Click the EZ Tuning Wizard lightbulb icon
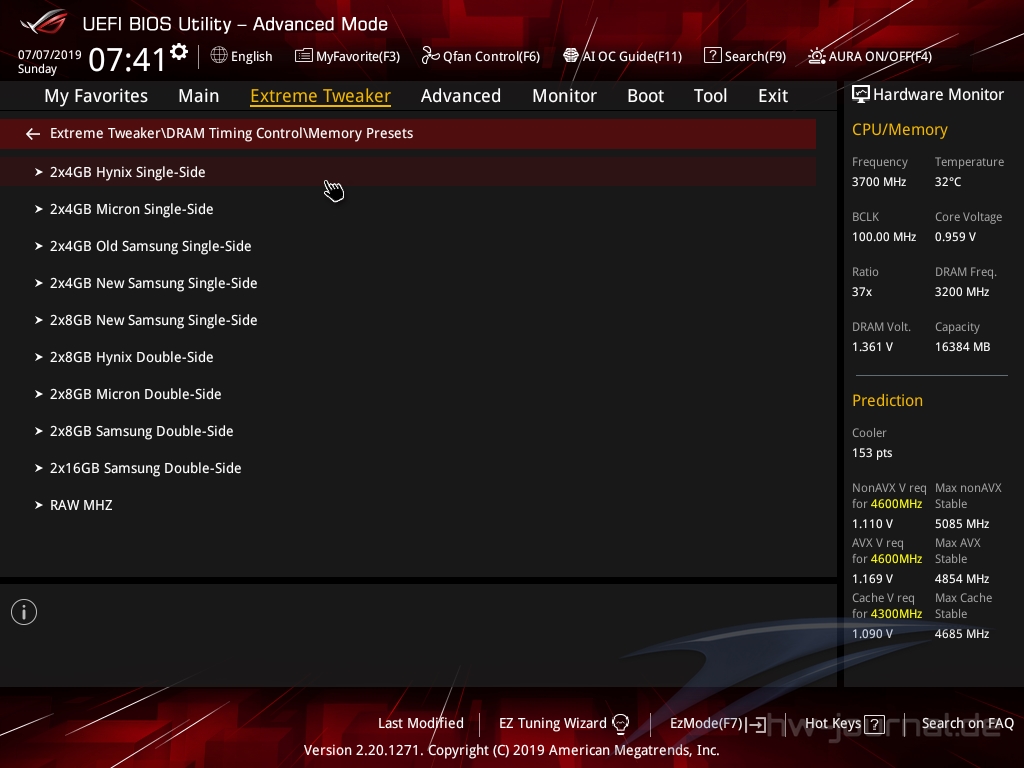 tap(620, 724)
